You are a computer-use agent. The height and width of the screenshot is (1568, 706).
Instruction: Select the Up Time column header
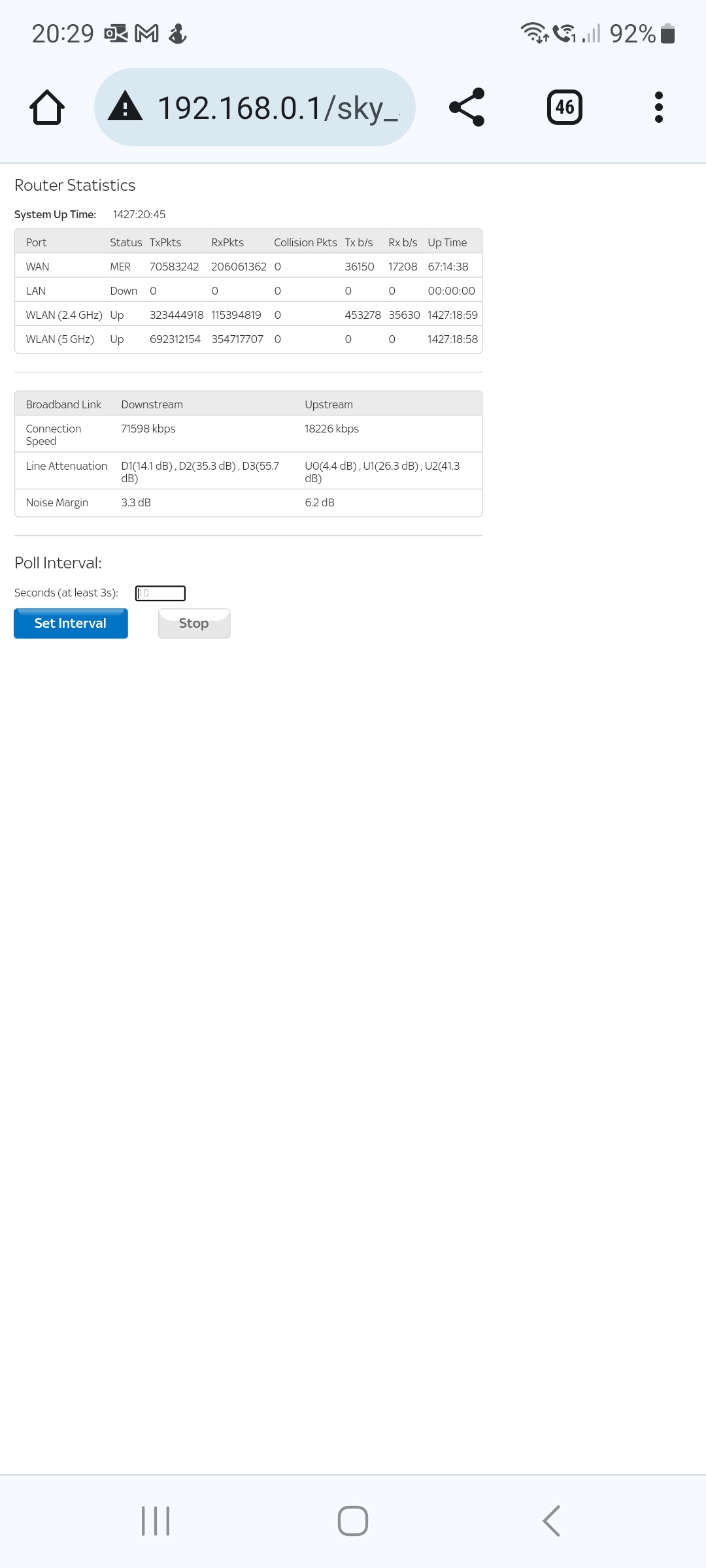(x=447, y=242)
